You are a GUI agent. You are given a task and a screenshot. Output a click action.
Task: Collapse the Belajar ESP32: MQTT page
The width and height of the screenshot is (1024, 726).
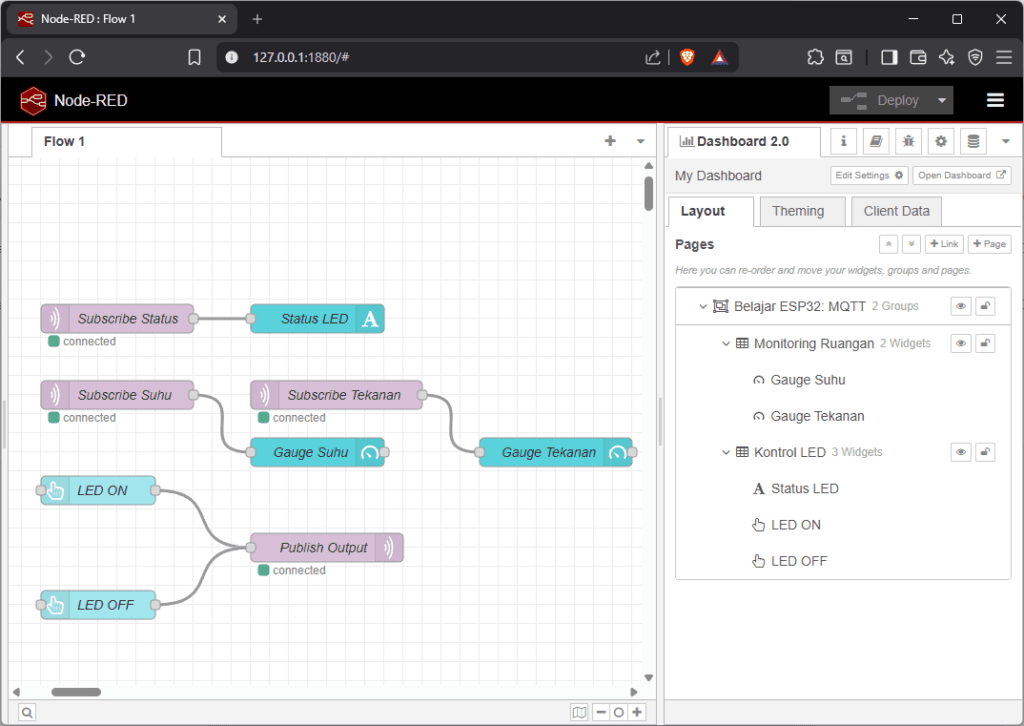coord(703,306)
